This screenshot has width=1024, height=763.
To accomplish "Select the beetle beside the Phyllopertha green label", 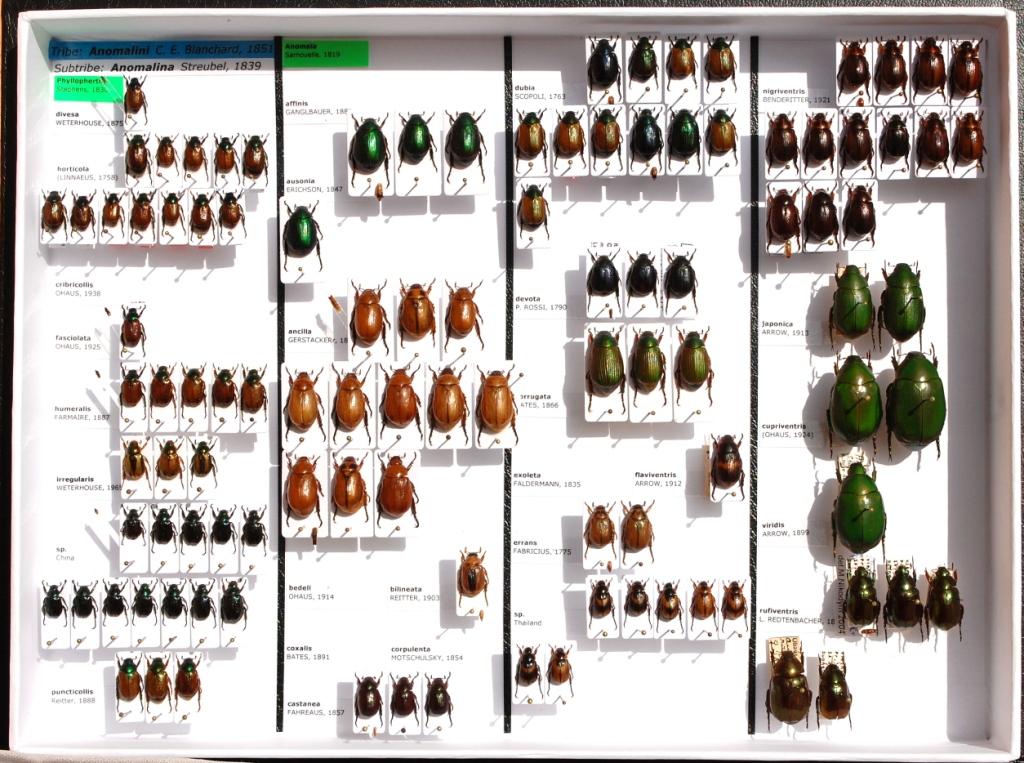I will click(134, 97).
